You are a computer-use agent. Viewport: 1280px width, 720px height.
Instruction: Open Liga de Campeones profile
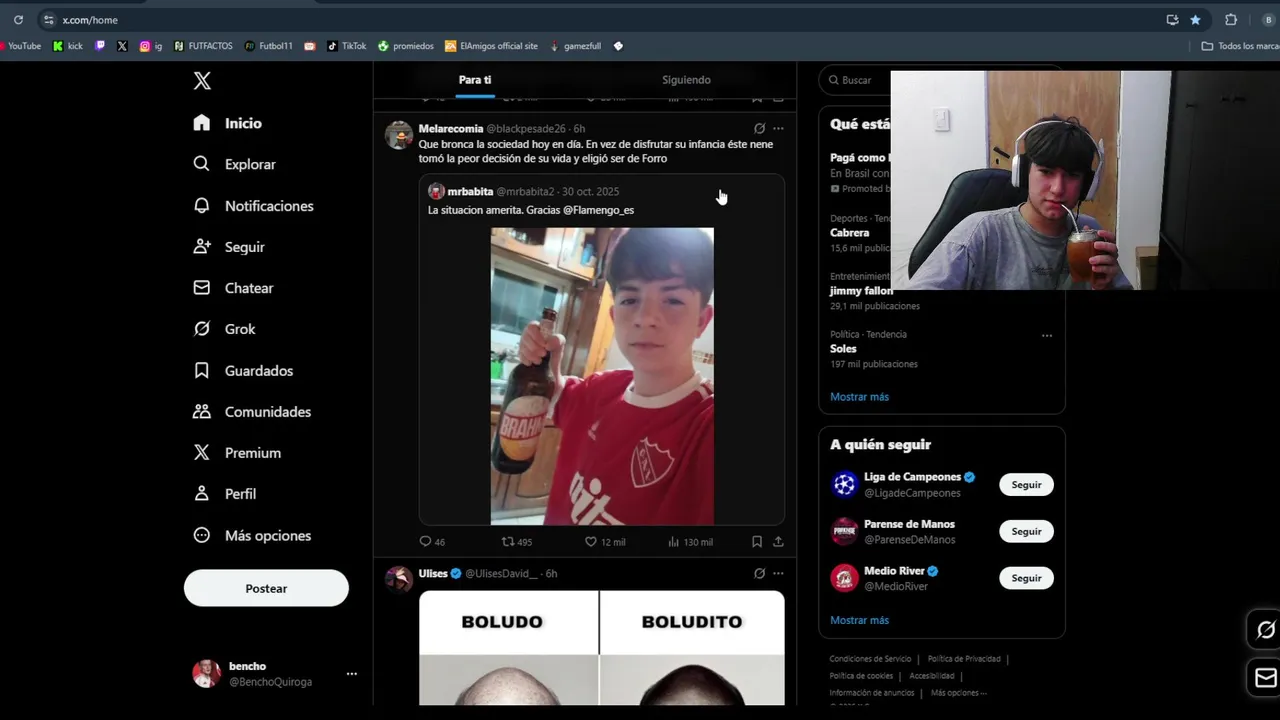coord(912,477)
